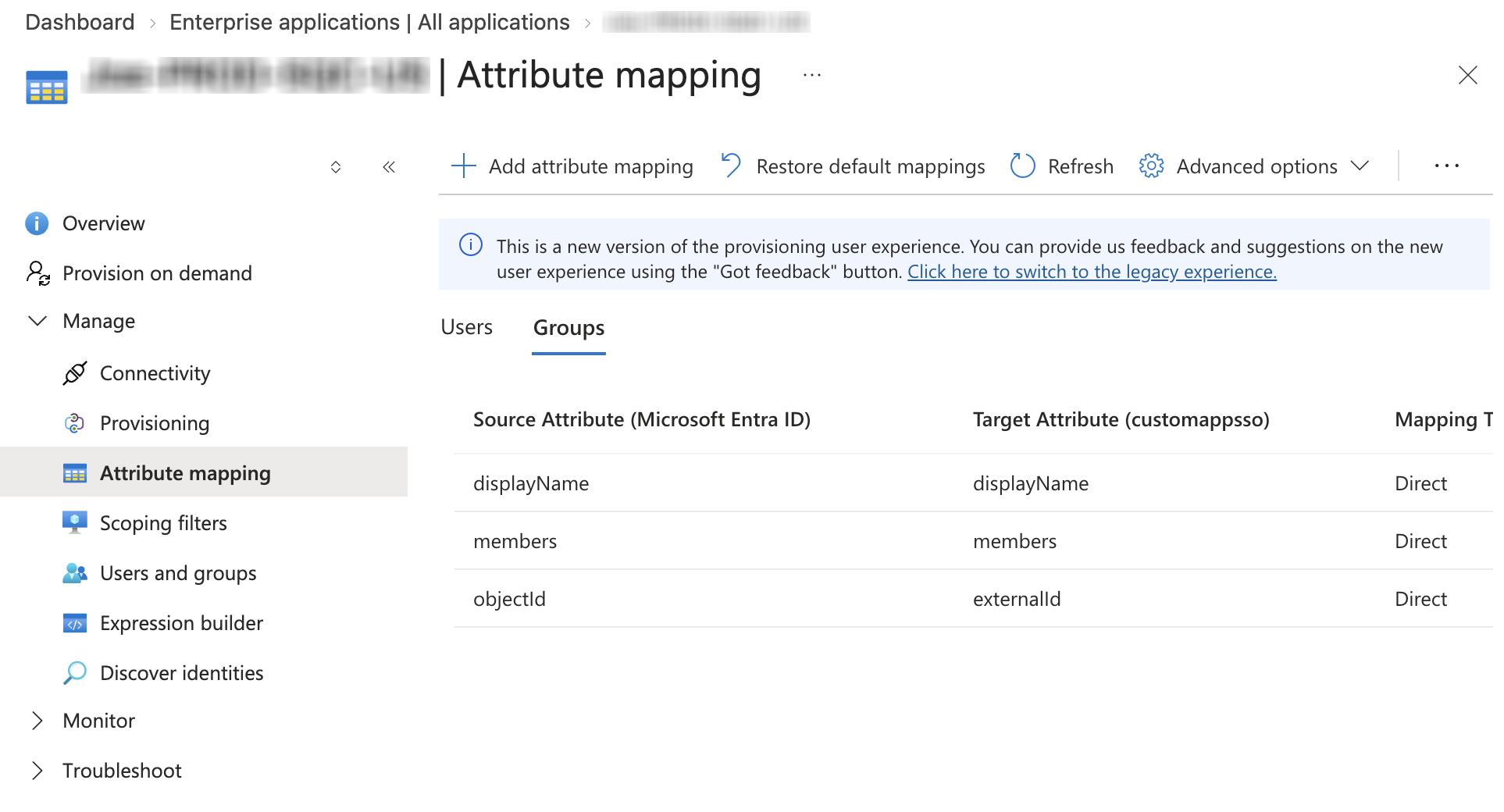Image resolution: width=1504 pixels, height=812 pixels.
Task: Open the ellipsis menu beside page title
Action: click(x=812, y=75)
